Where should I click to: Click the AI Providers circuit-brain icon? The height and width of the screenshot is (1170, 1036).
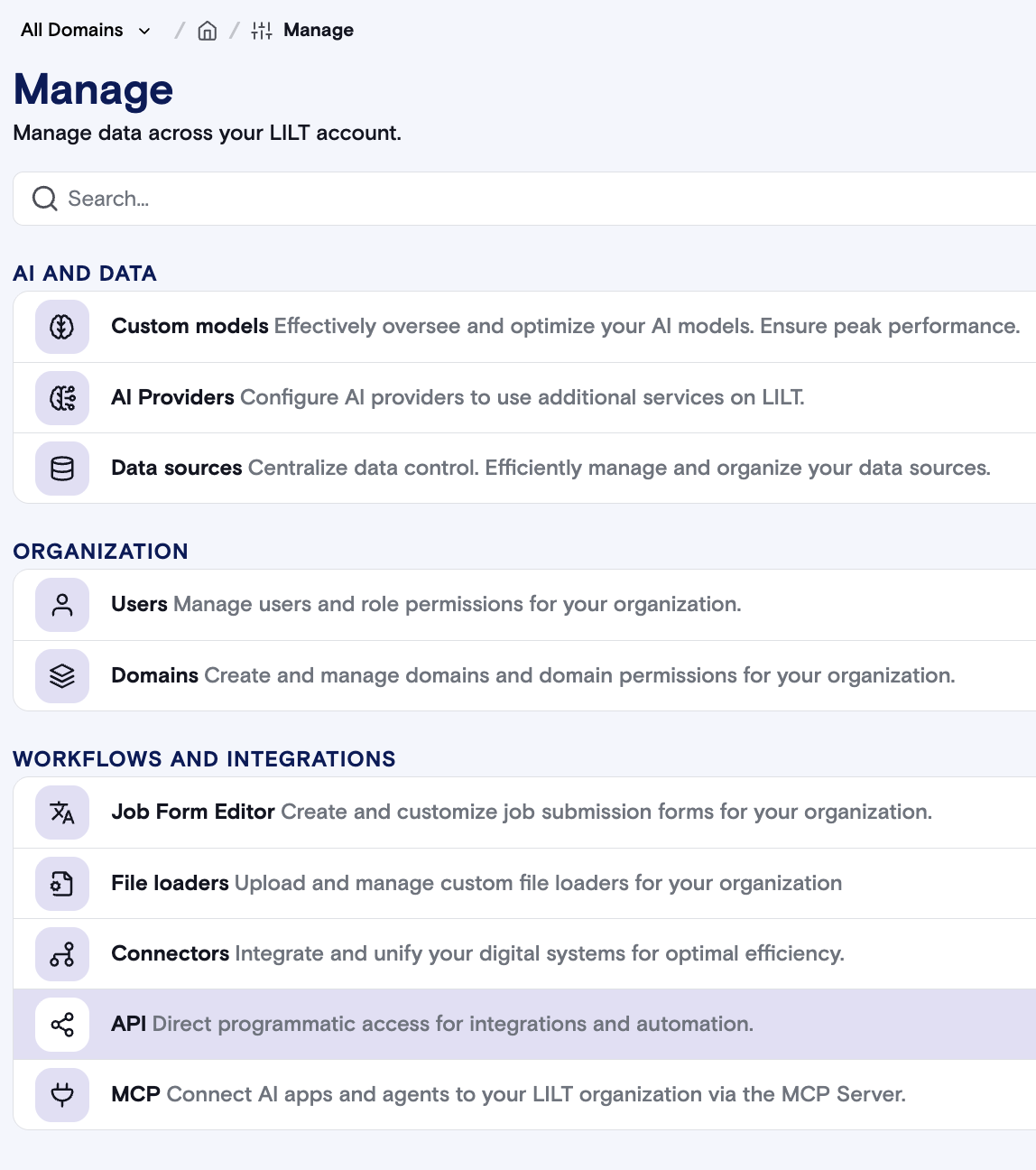point(62,398)
